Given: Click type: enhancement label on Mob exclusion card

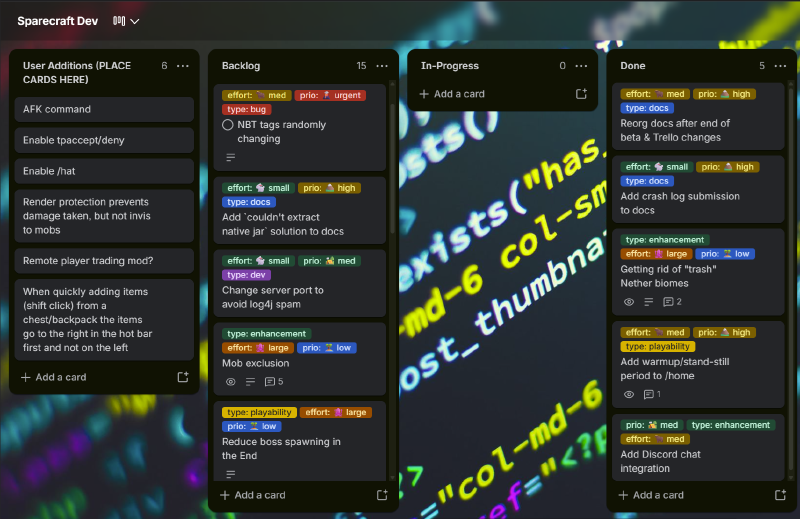Looking at the screenshot, I should [x=266, y=334].
